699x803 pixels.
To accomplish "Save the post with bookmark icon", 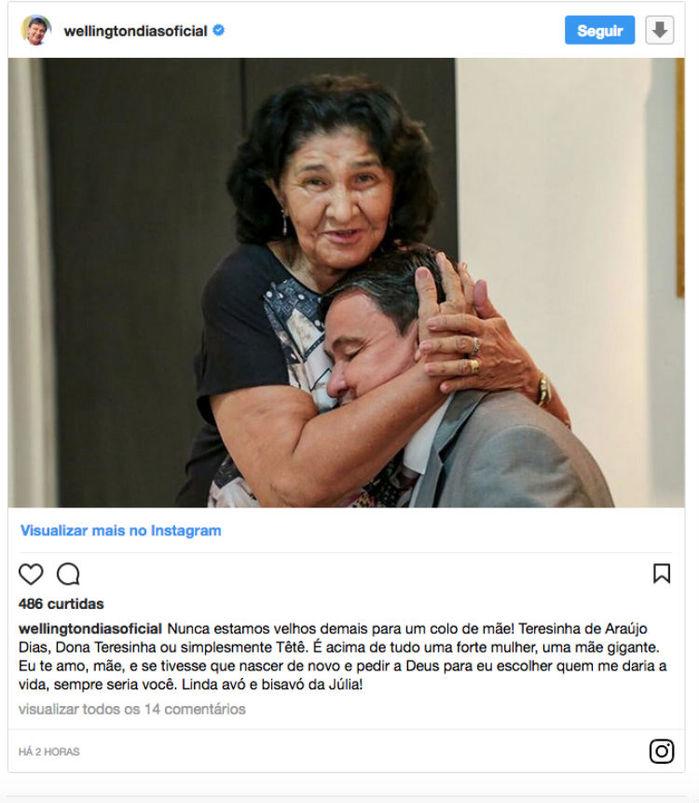I will (x=662, y=574).
